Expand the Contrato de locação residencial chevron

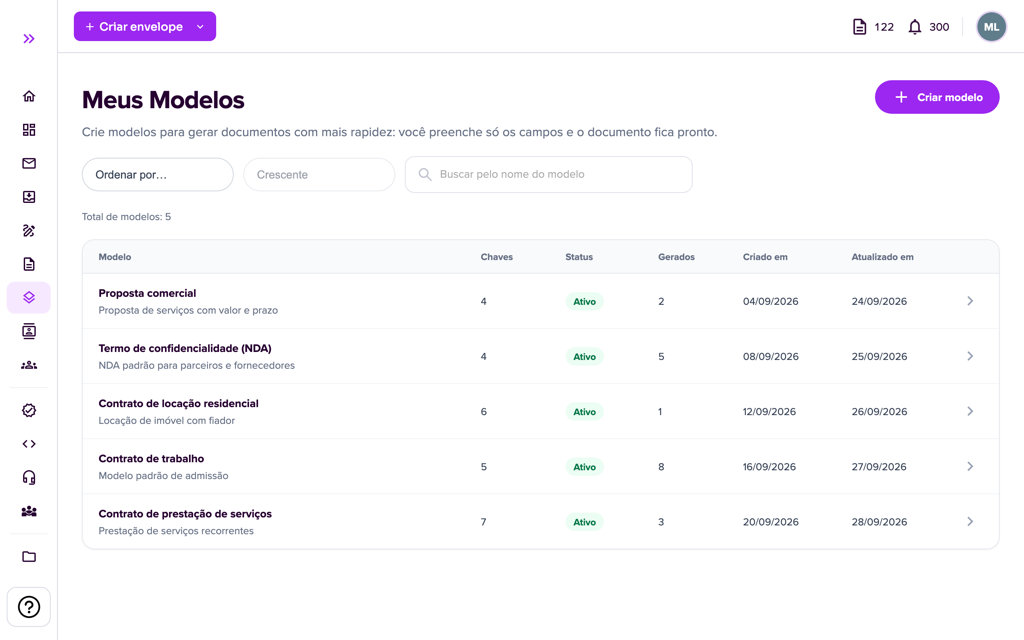click(x=970, y=411)
